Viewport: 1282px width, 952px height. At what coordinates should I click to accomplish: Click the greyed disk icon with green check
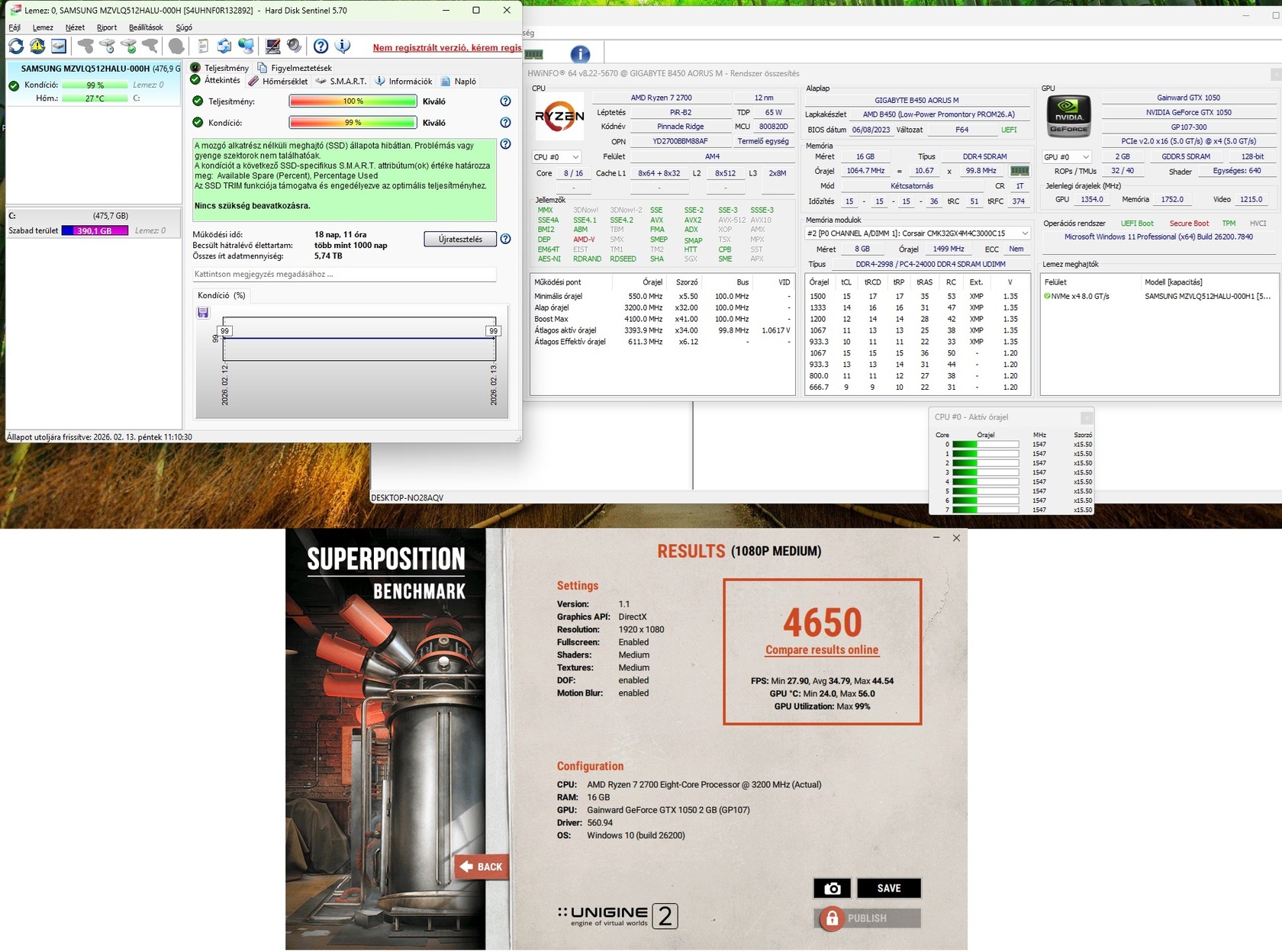coord(129,47)
